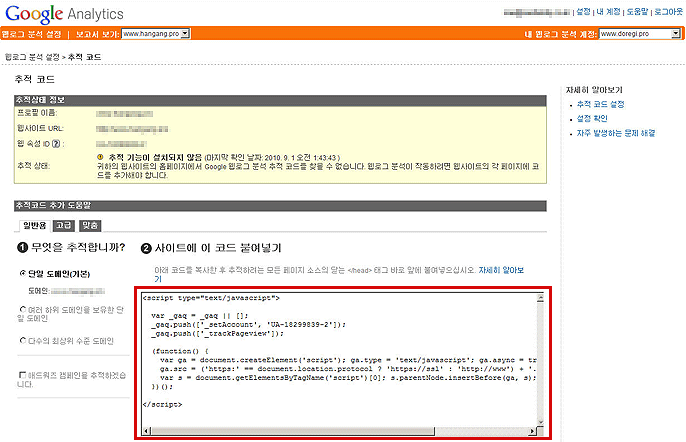This screenshot has width=686, height=442.
Task: Click the code box horizontal scroll left arrow
Action: pyautogui.click(x=147, y=431)
